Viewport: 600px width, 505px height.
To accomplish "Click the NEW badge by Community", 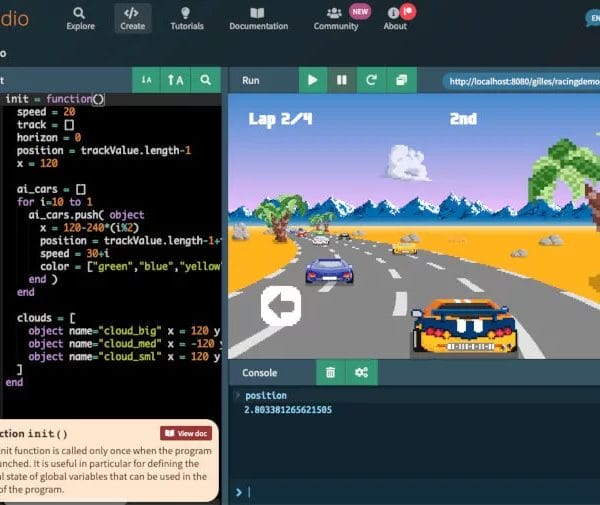I will click(x=360, y=11).
